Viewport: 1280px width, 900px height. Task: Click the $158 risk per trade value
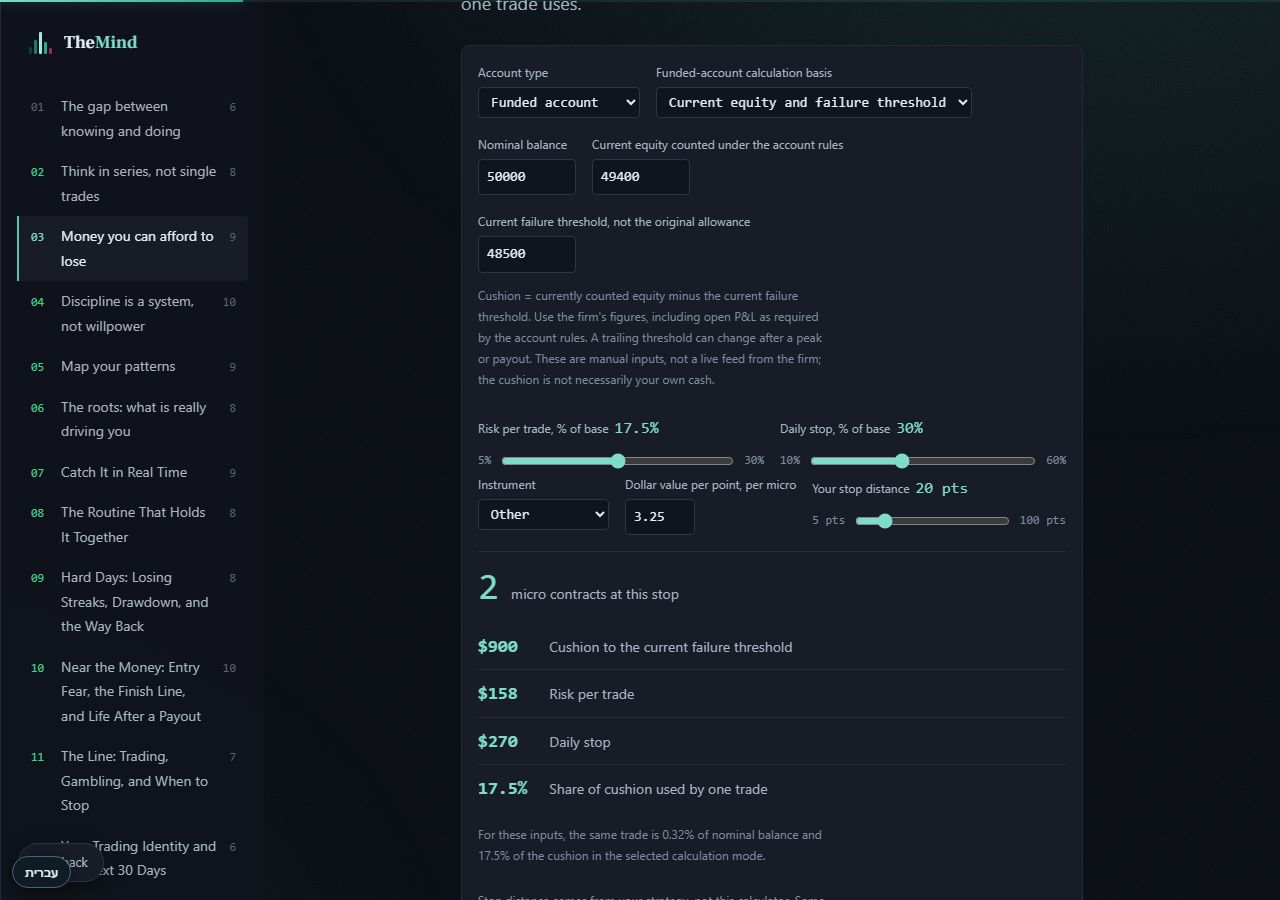coord(498,694)
